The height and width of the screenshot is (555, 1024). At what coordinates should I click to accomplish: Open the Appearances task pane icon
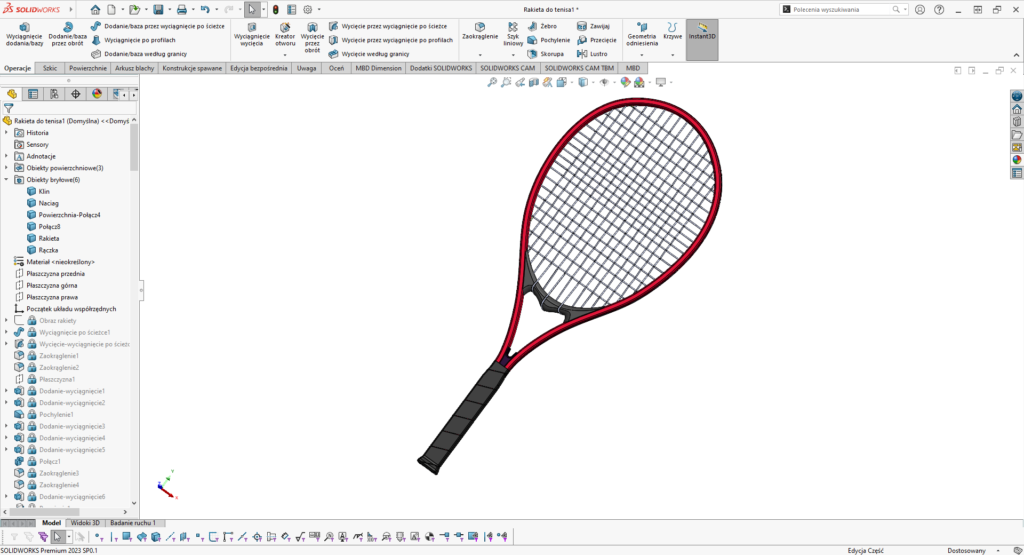(1017, 159)
